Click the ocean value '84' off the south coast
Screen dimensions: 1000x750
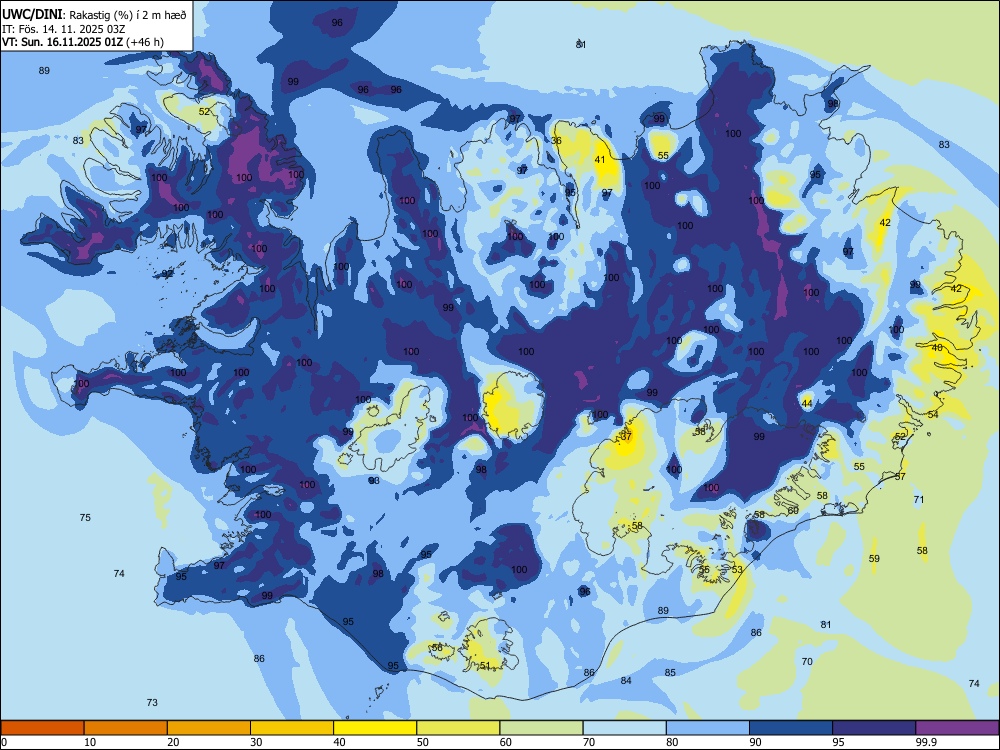626,680
